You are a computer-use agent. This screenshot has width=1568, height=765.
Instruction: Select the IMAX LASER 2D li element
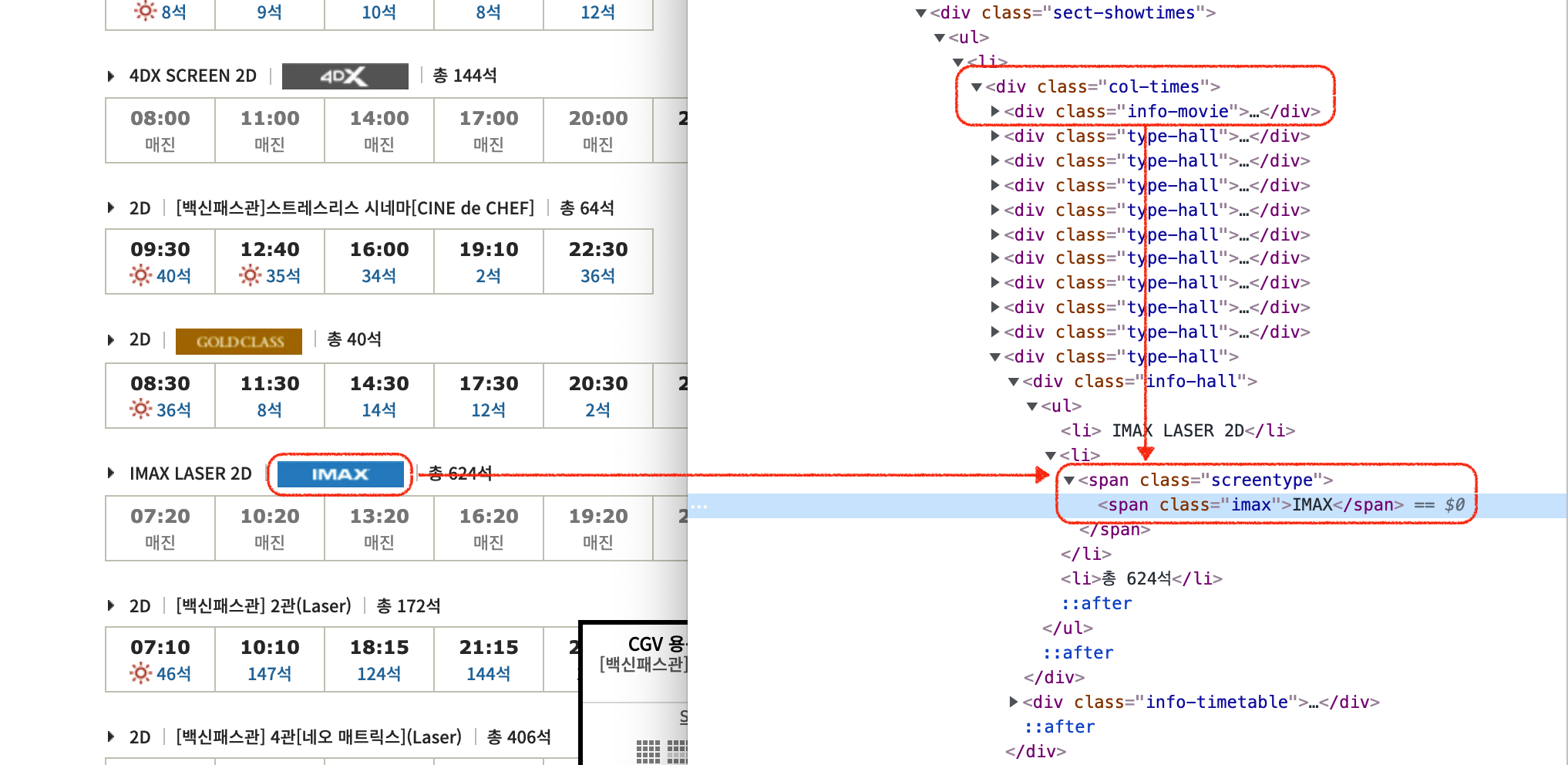pos(1177,431)
